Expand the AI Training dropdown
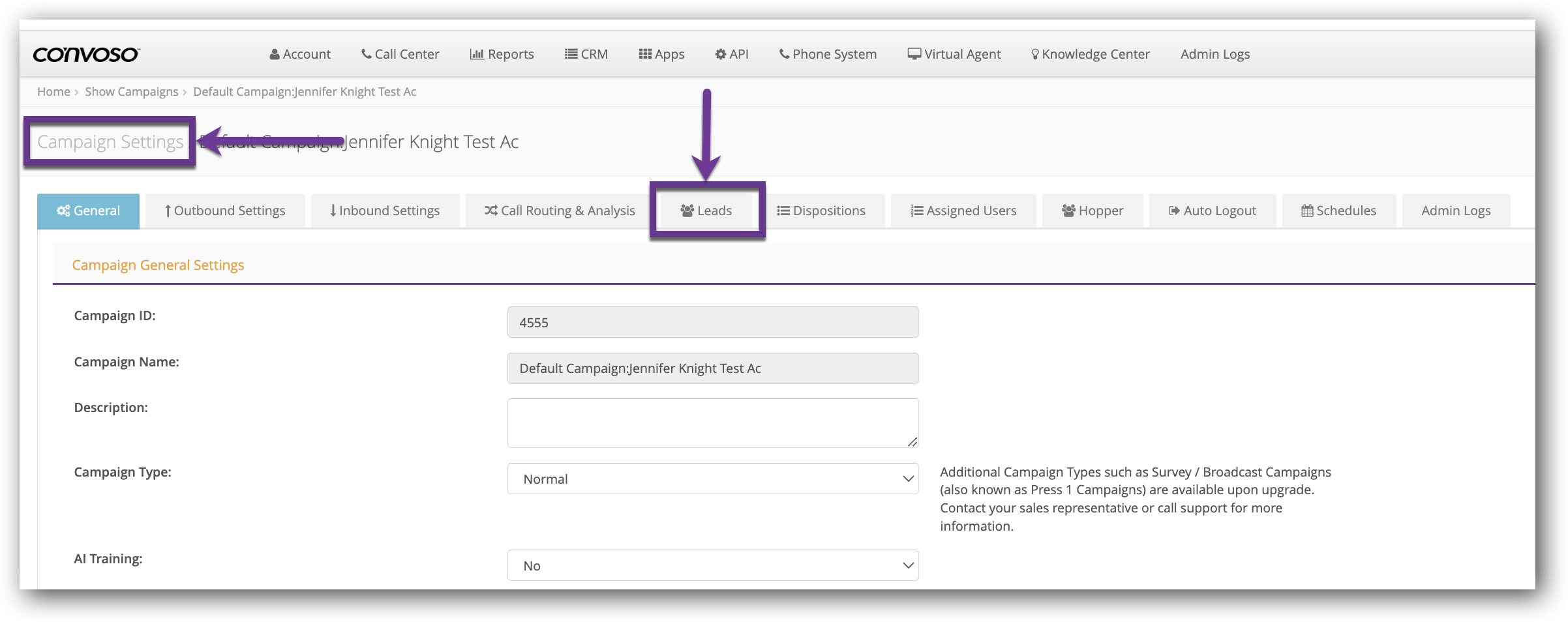The height and width of the screenshot is (622, 1568). [x=713, y=566]
